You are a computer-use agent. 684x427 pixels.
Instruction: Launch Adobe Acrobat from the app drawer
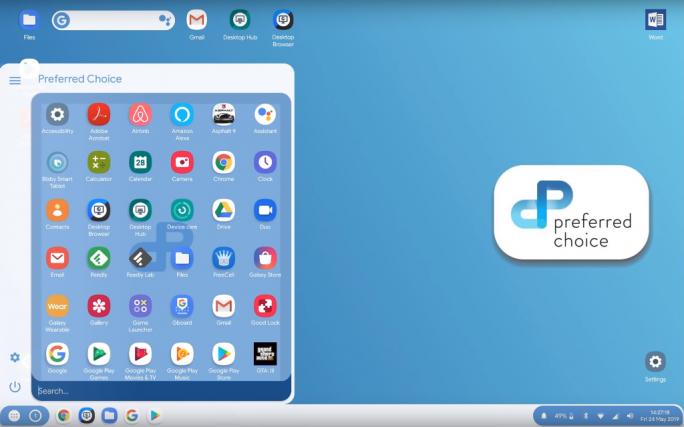coord(99,115)
